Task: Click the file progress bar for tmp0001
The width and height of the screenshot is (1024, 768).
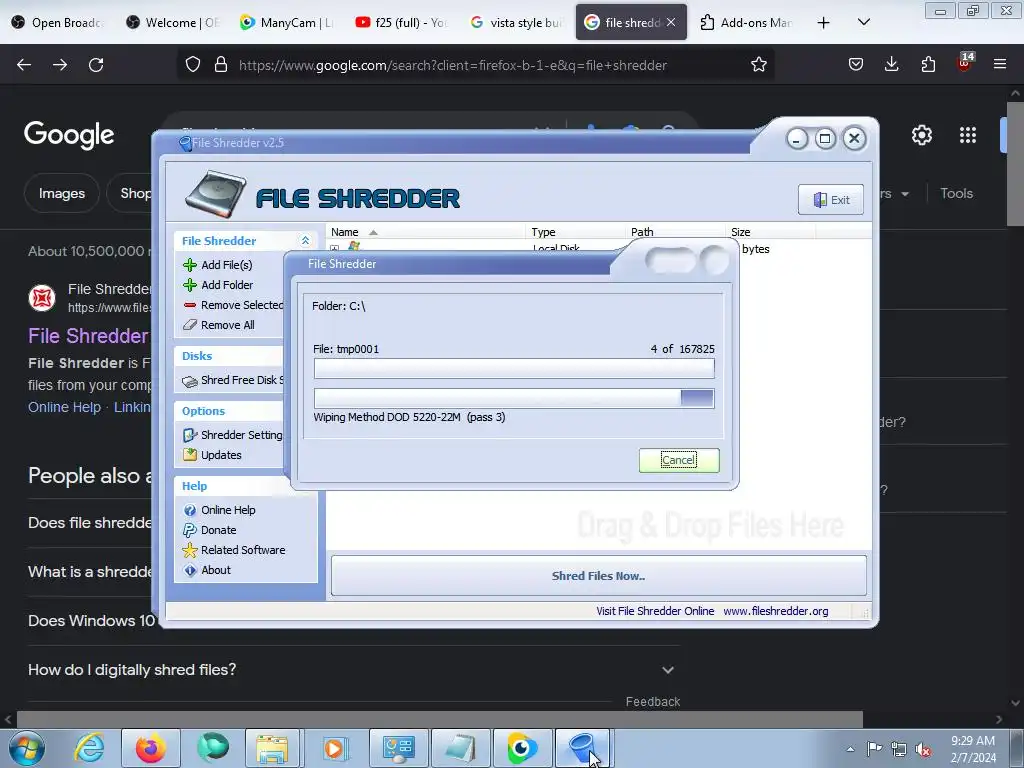Action: (x=514, y=368)
